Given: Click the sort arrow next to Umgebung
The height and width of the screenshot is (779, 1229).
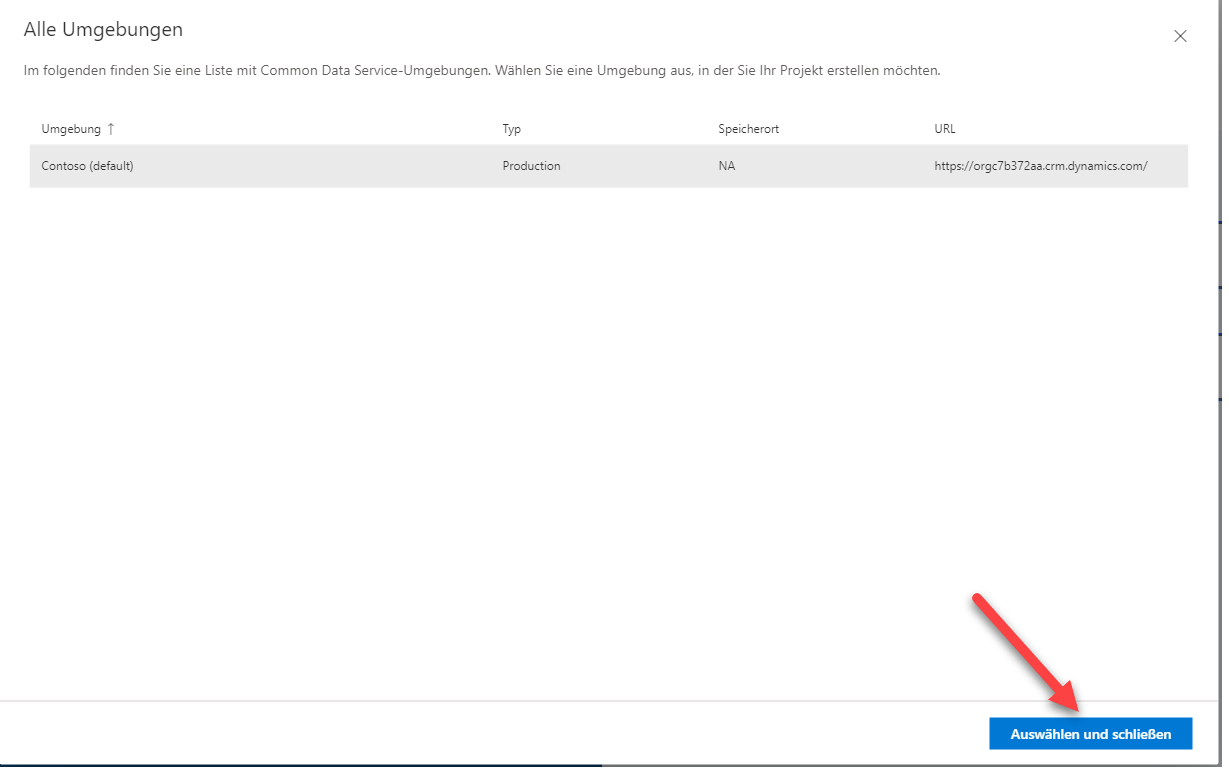Looking at the screenshot, I should (111, 129).
